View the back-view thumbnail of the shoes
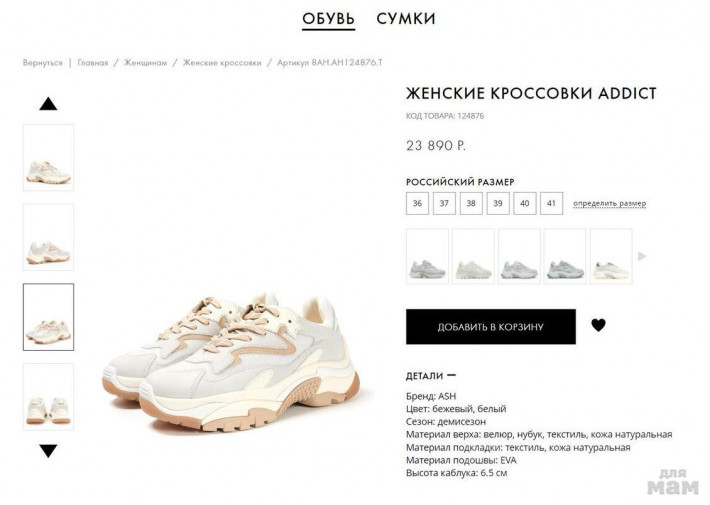Image resolution: width=710 pixels, height=505 pixels. coord(48,397)
